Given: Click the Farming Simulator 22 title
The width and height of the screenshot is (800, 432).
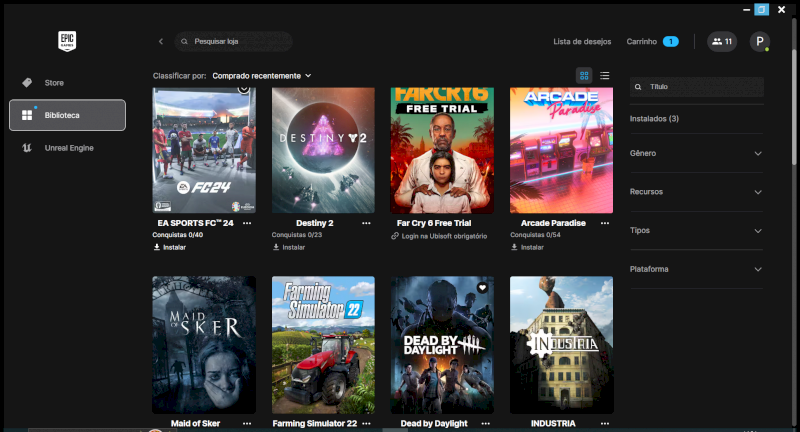Looking at the screenshot, I should pyautogui.click(x=315, y=423).
